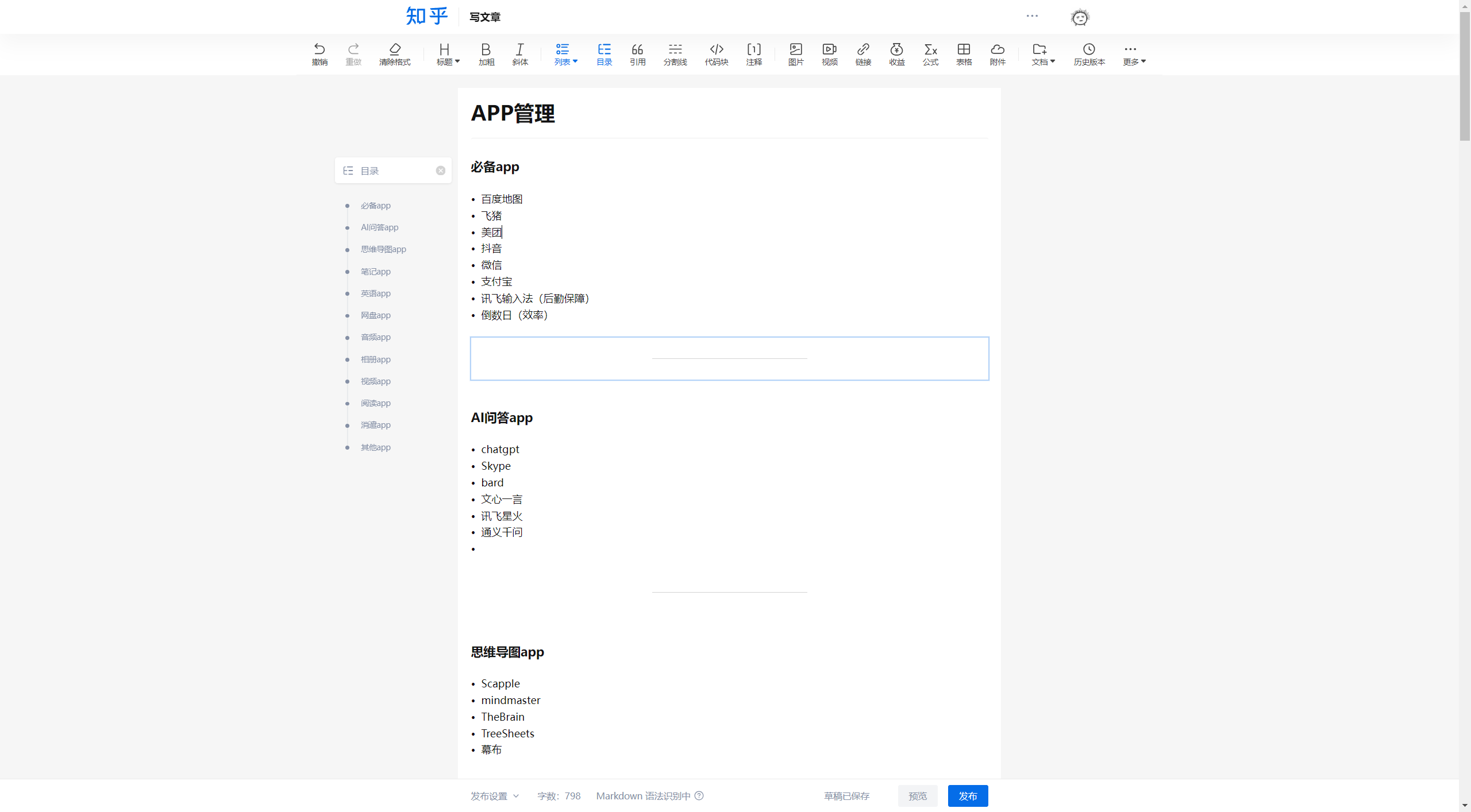The width and height of the screenshot is (1471, 812).
Task: Clear formatting with 清除格式 eraser
Action: 395,55
